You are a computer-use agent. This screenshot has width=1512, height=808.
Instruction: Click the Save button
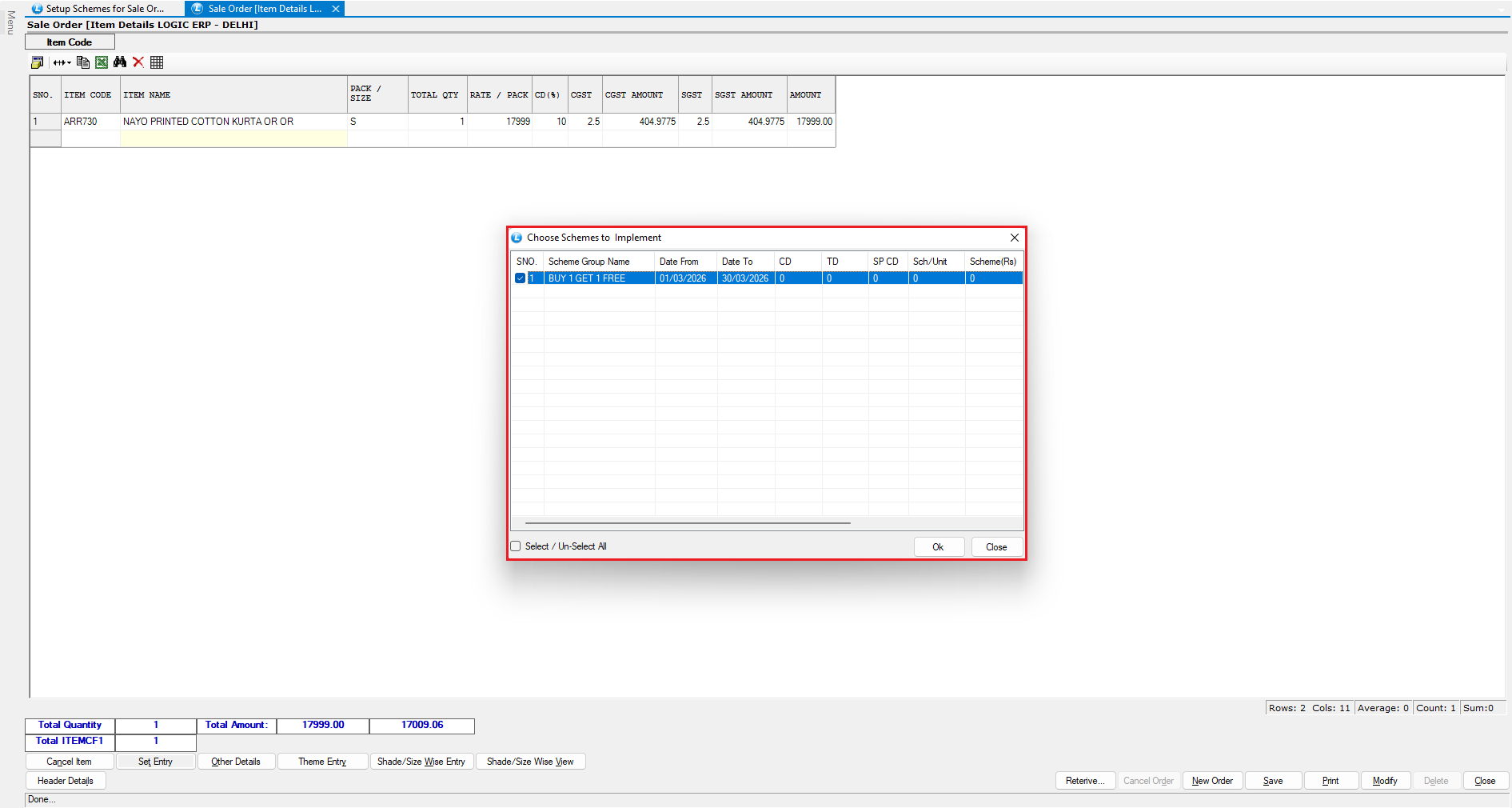click(1272, 781)
